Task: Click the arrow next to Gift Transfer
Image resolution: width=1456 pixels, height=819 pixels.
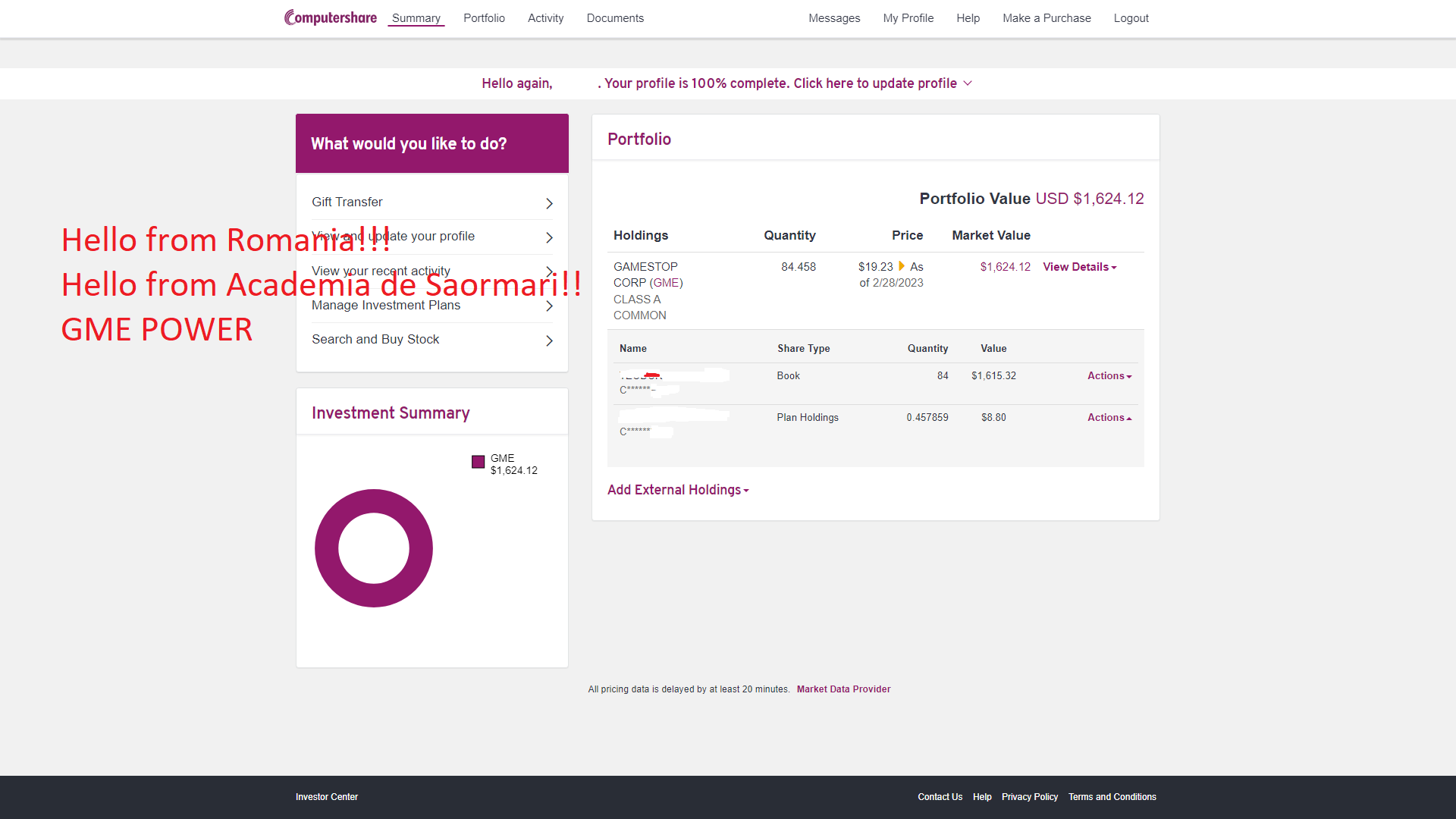Action: 550,203
